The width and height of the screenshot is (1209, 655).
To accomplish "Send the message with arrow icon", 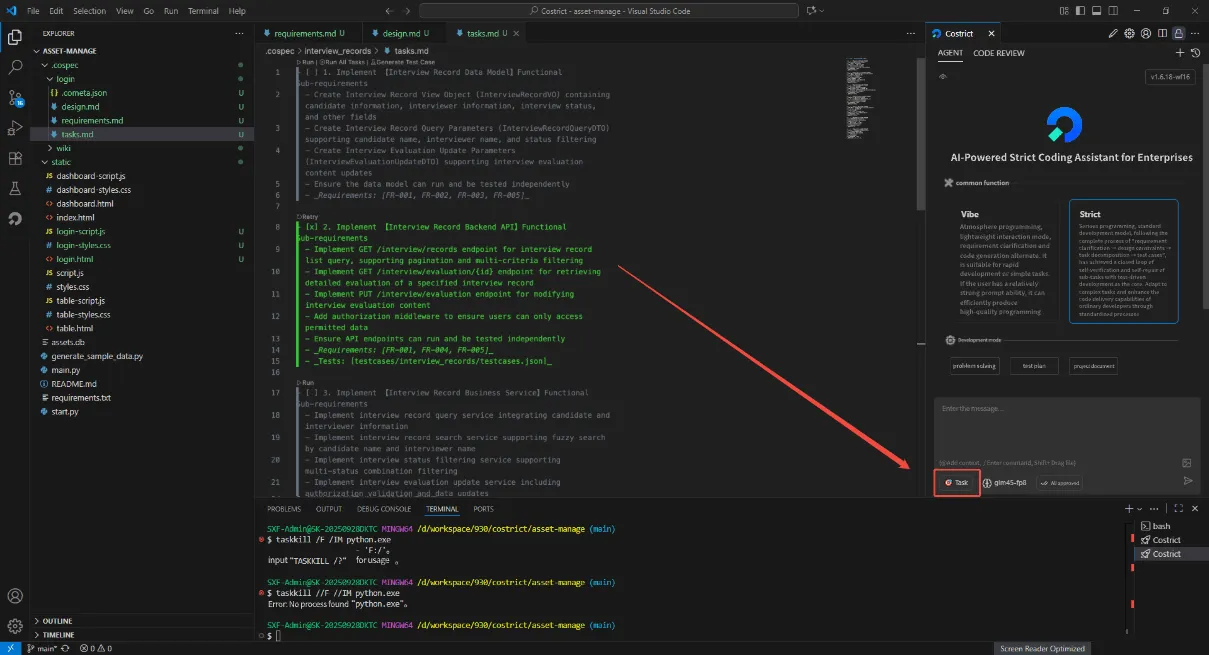I will coord(1188,481).
